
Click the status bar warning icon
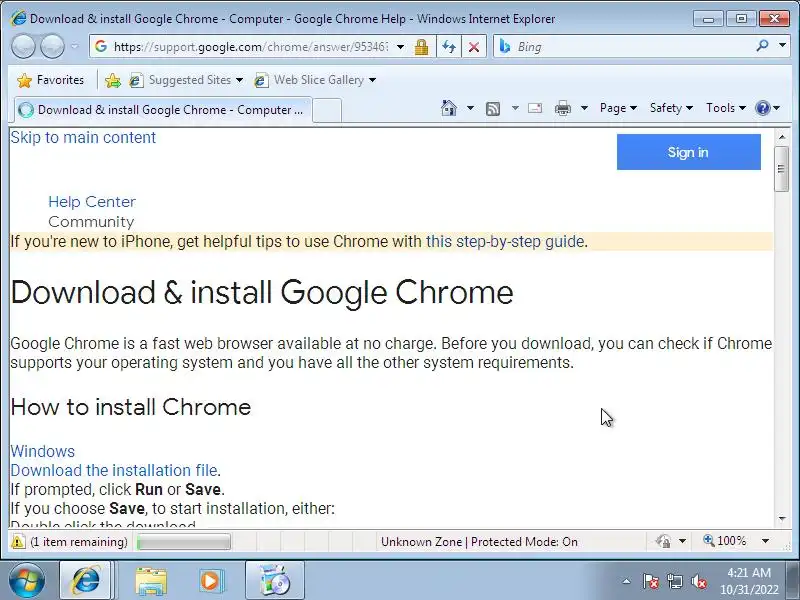pos(18,542)
